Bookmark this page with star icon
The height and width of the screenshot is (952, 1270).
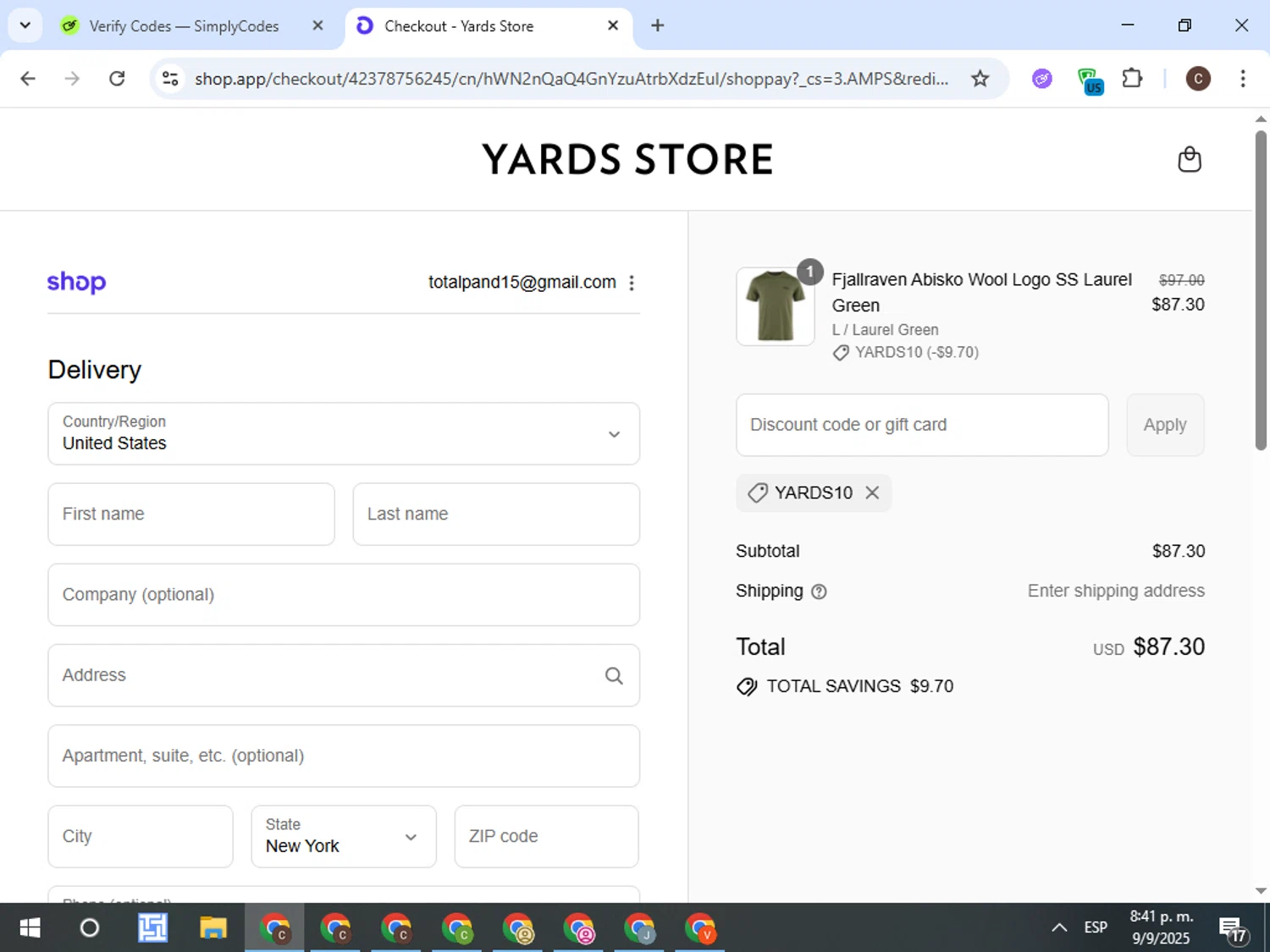click(x=980, y=79)
